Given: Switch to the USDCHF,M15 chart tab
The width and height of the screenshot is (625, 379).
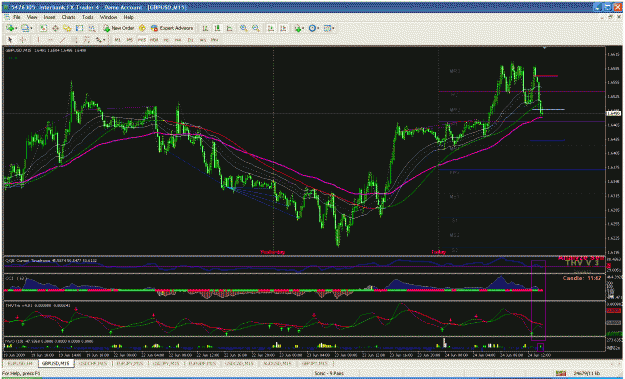Looking at the screenshot, I should coord(93,363).
